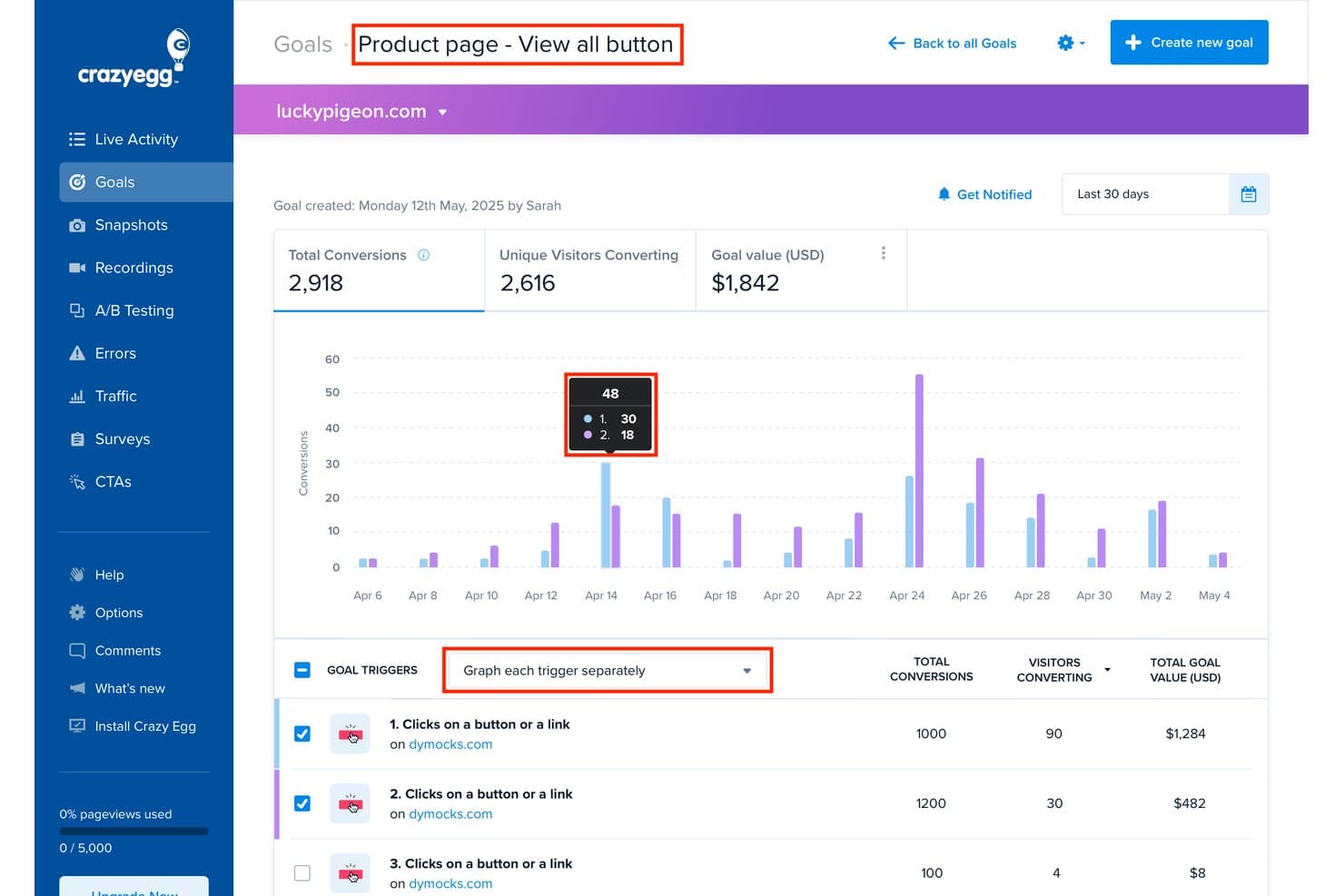Open dymocks.com link under trigger 1
This screenshot has height=896, width=1344.
tap(450, 744)
